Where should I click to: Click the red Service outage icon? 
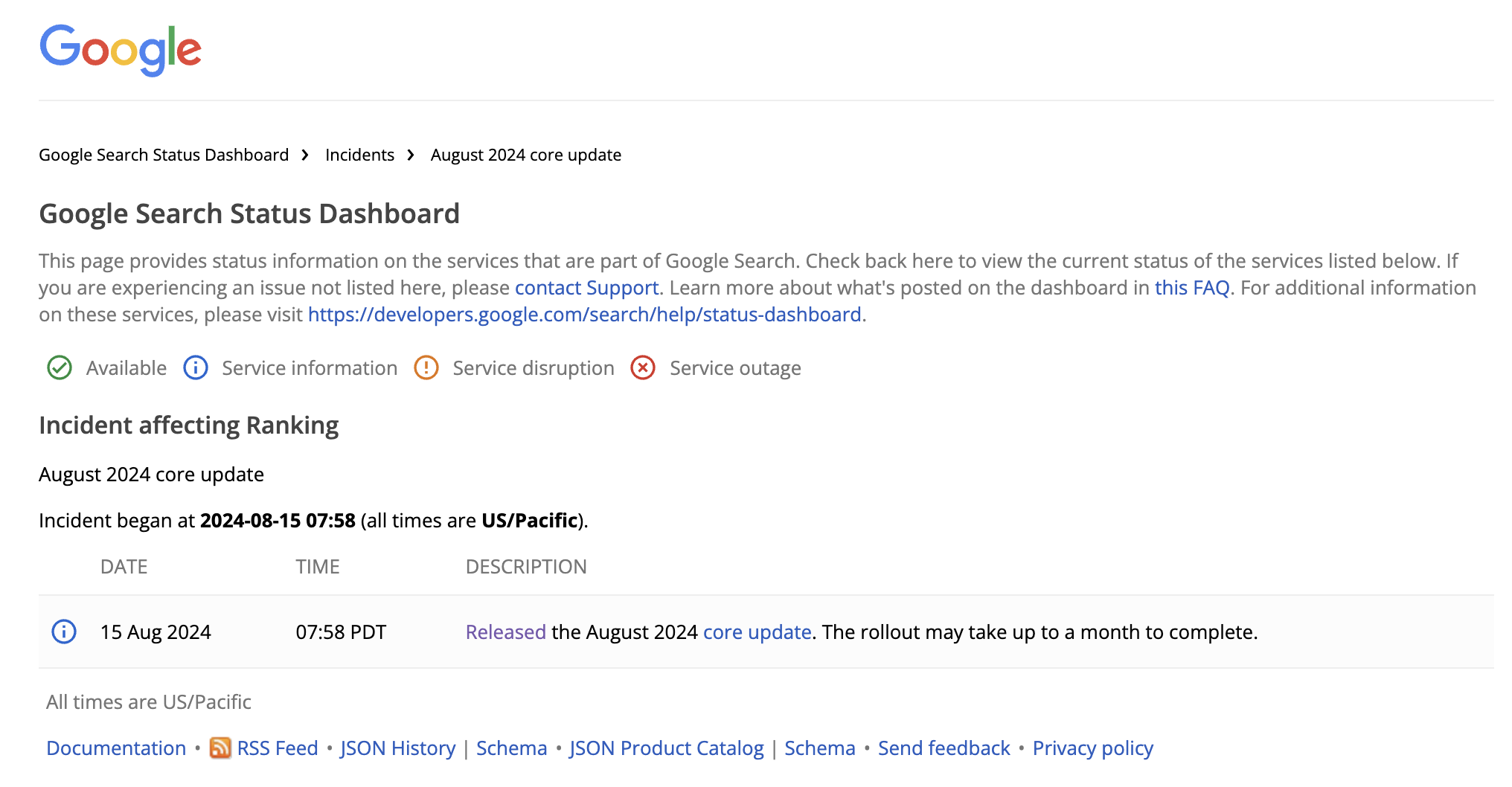point(642,367)
